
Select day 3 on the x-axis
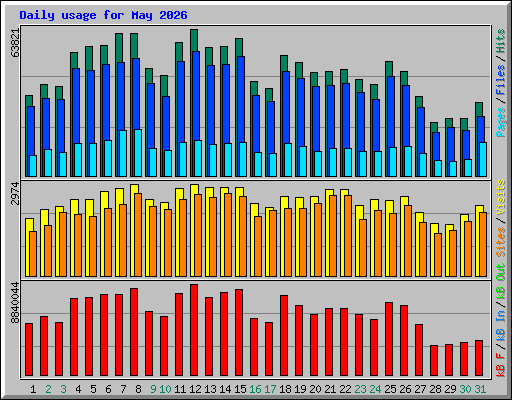click(63, 389)
